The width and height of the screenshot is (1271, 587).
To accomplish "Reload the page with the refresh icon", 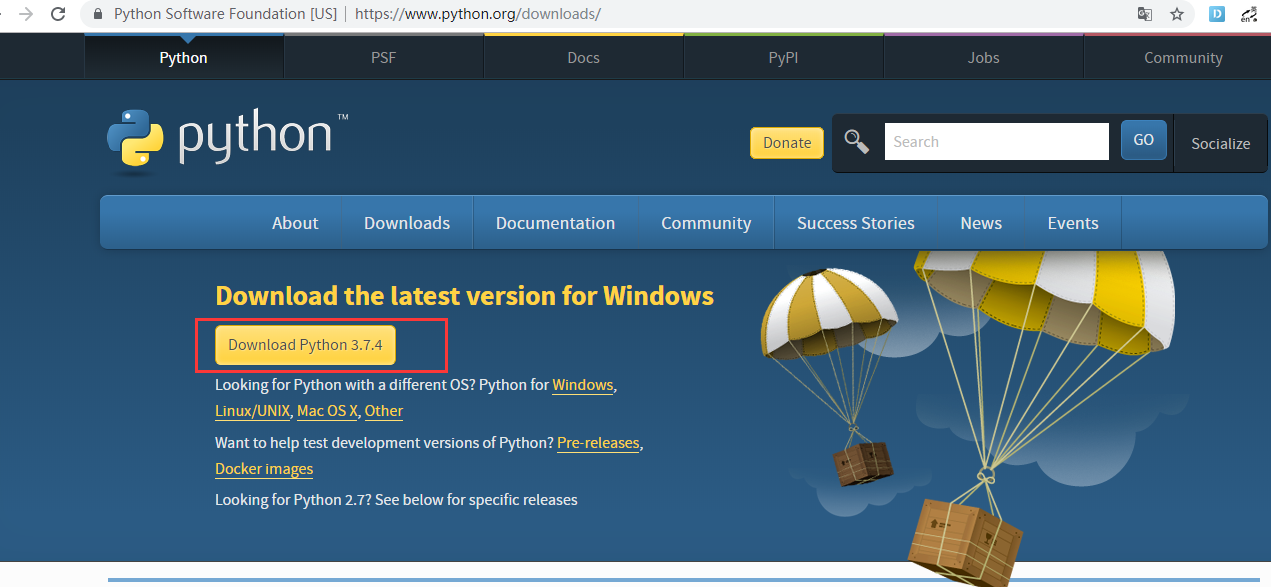I will point(58,14).
